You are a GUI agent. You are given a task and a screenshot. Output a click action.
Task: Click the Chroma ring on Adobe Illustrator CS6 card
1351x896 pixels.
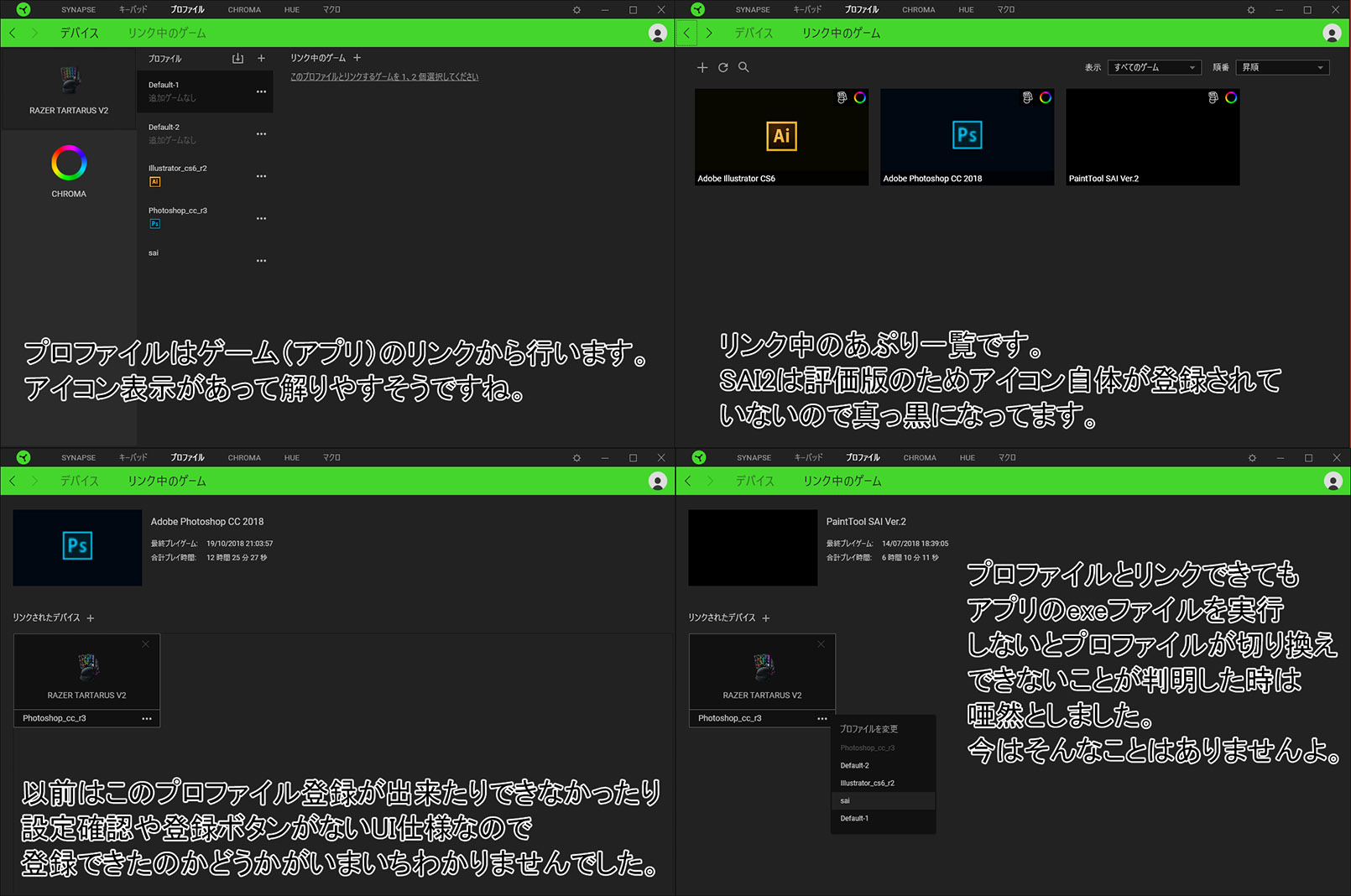click(860, 97)
